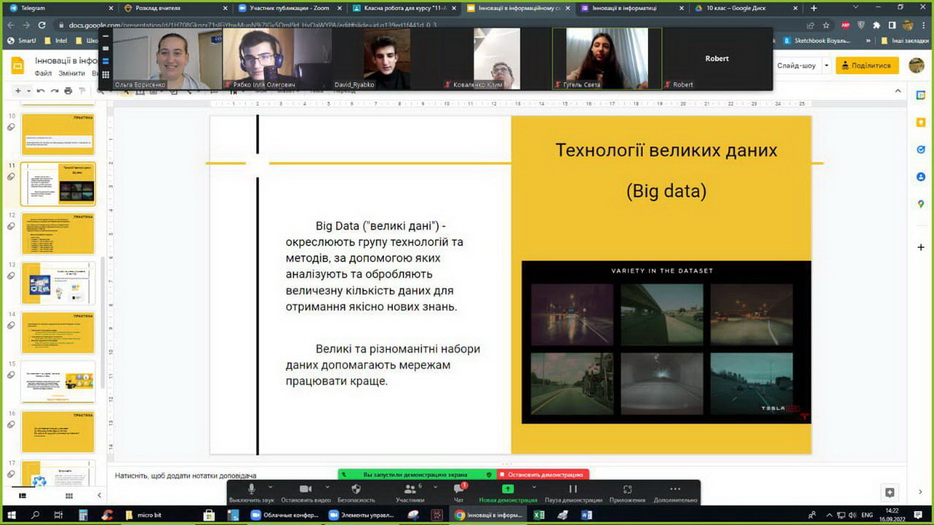
Task: Minimize Zoom video strip via dash icon
Action: [105, 36]
